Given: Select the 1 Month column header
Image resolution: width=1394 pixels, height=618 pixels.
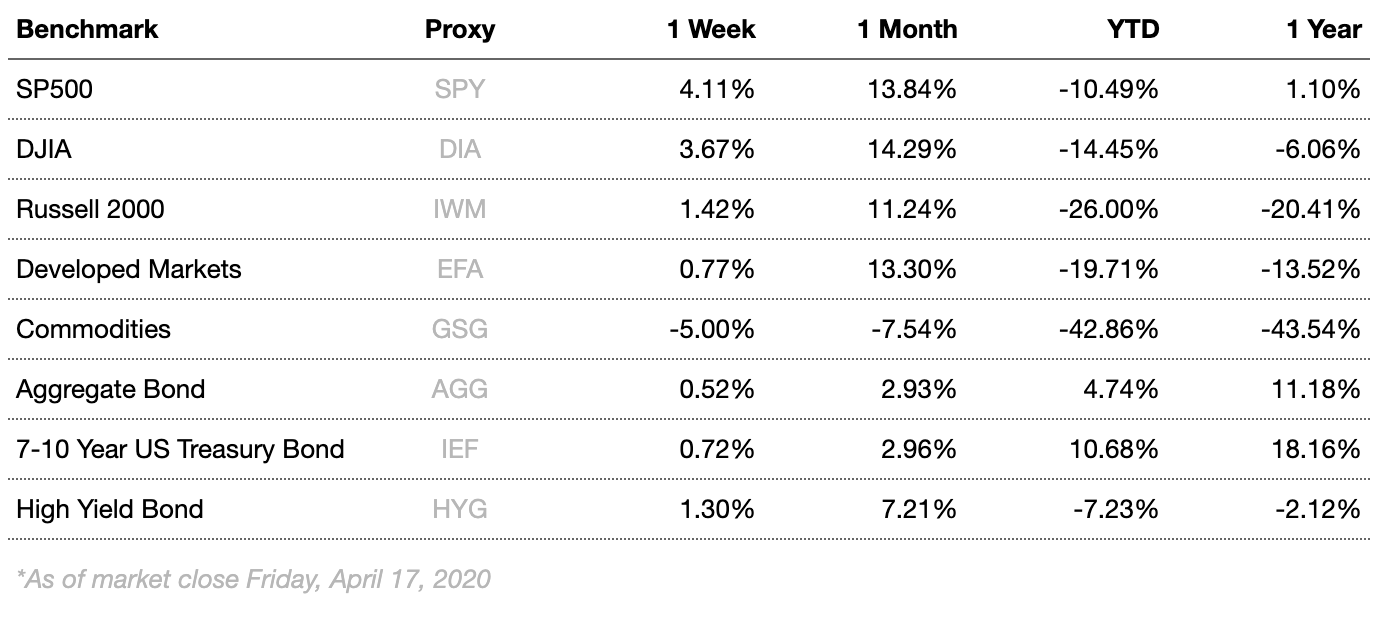Looking at the screenshot, I should (x=907, y=29).
